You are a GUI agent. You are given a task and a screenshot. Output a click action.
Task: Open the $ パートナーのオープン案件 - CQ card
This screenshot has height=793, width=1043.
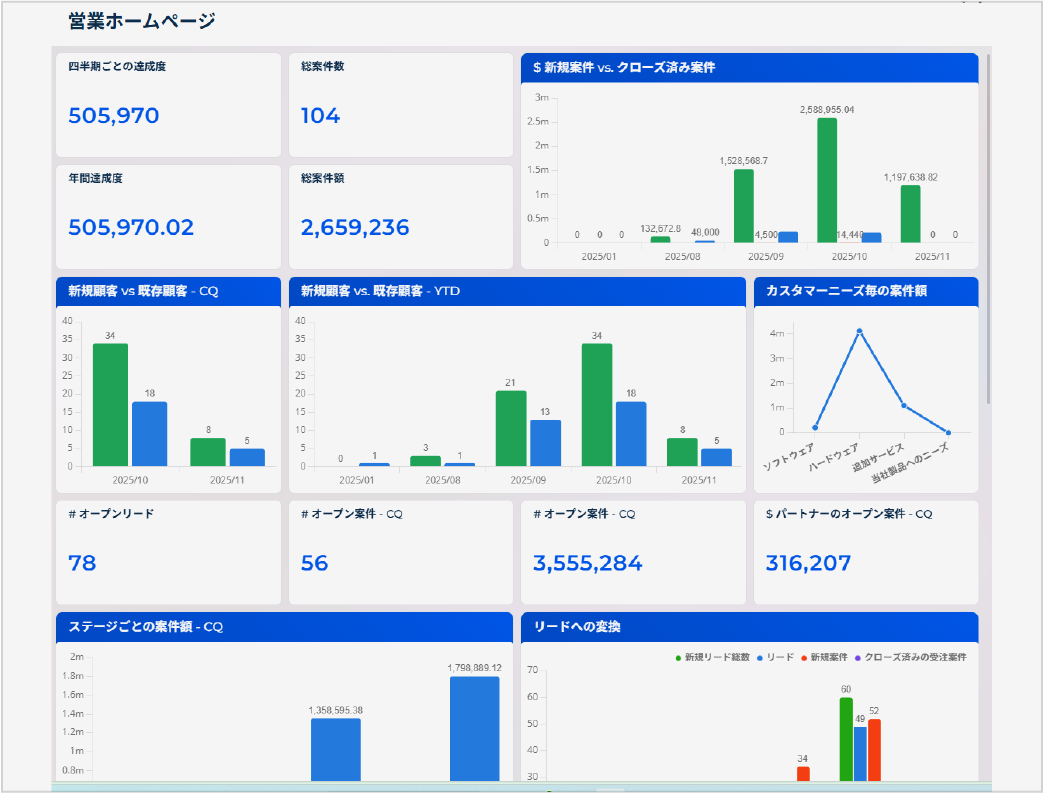[865, 552]
